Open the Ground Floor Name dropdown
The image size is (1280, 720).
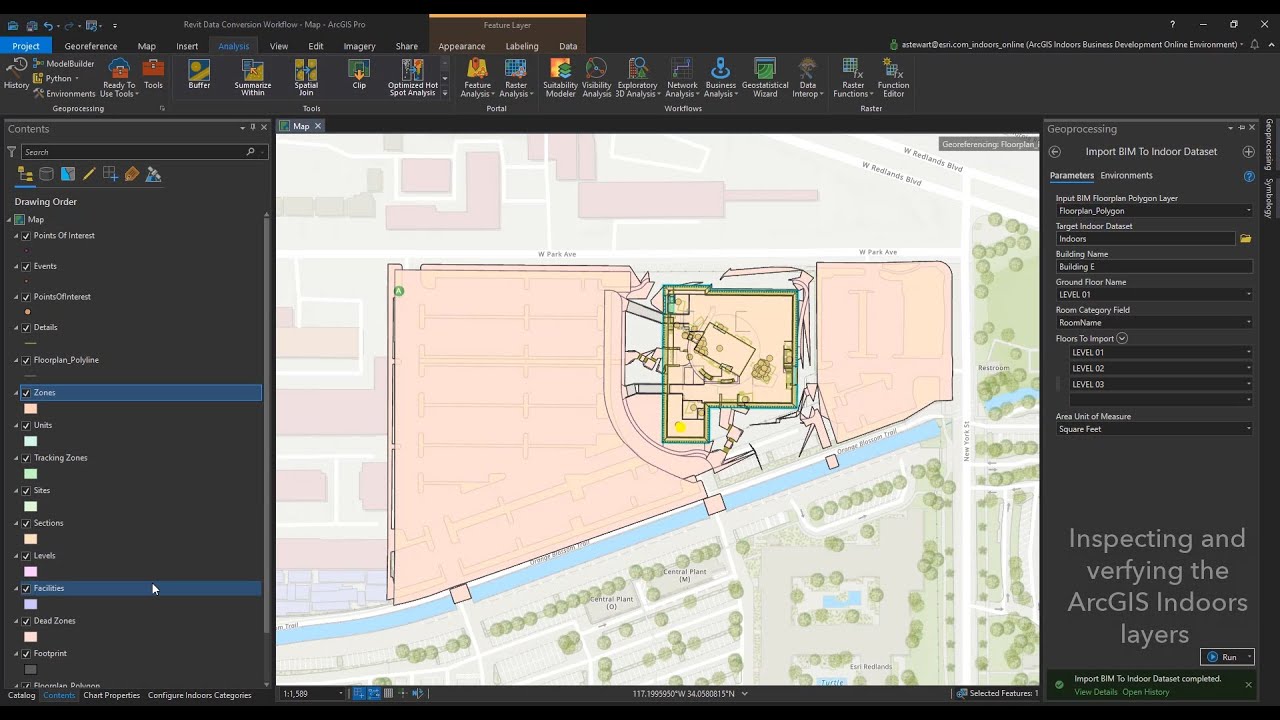tap(1248, 295)
